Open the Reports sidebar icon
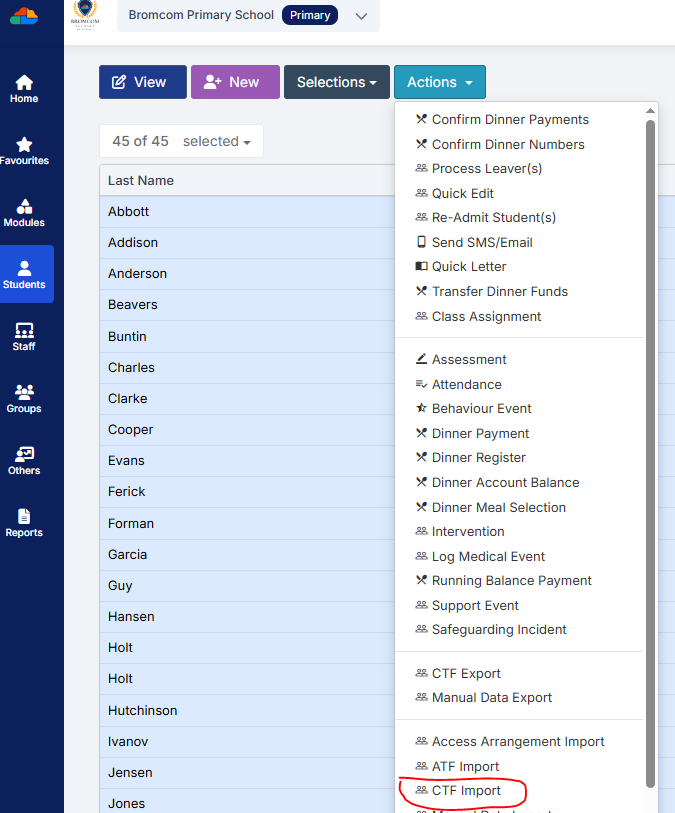Screen dimensions: 675x813 [24, 522]
